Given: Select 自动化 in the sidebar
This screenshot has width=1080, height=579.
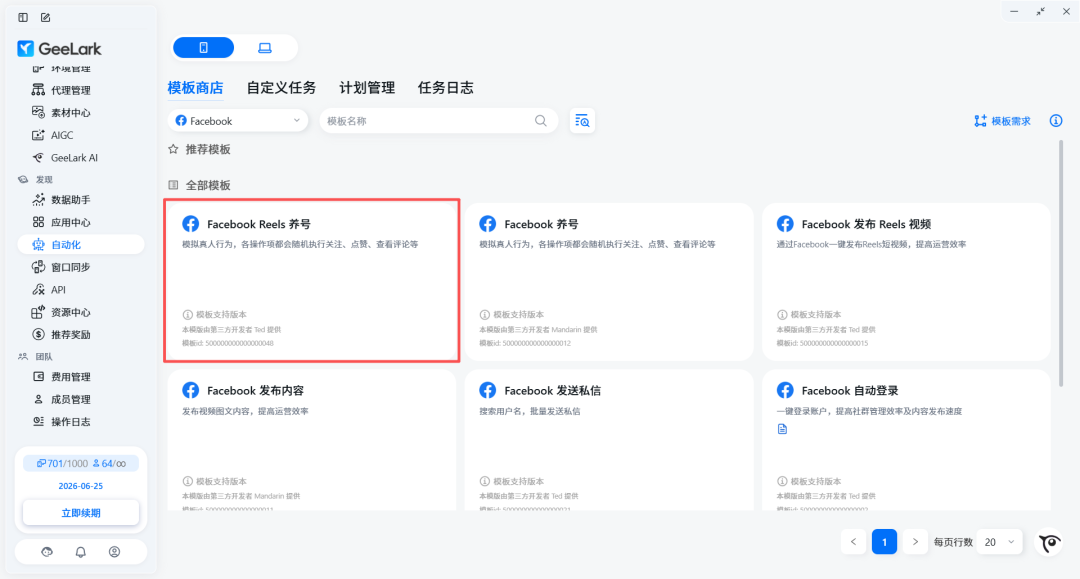Looking at the screenshot, I should click(x=81, y=244).
